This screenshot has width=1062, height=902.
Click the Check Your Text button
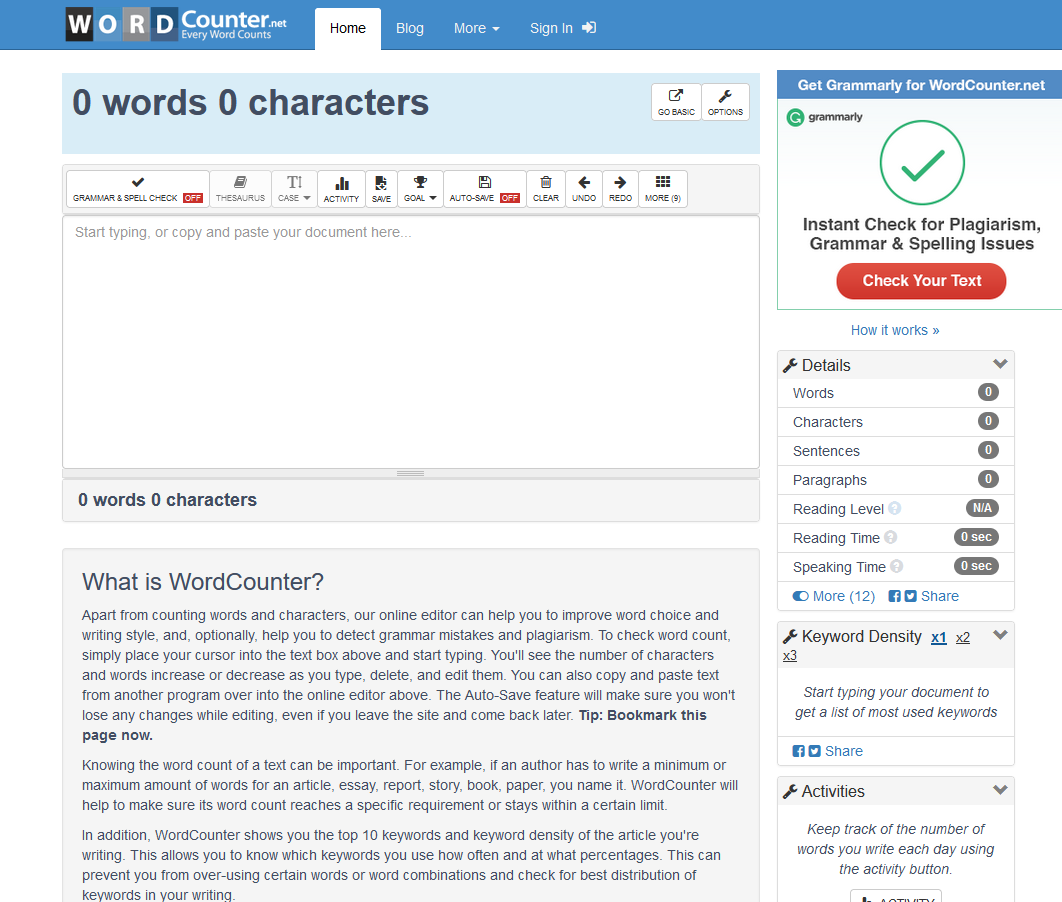point(921,281)
